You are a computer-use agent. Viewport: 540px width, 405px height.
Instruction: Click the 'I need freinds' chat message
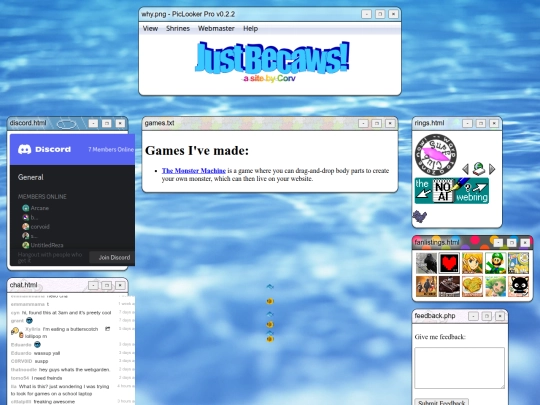(x=47, y=378)
